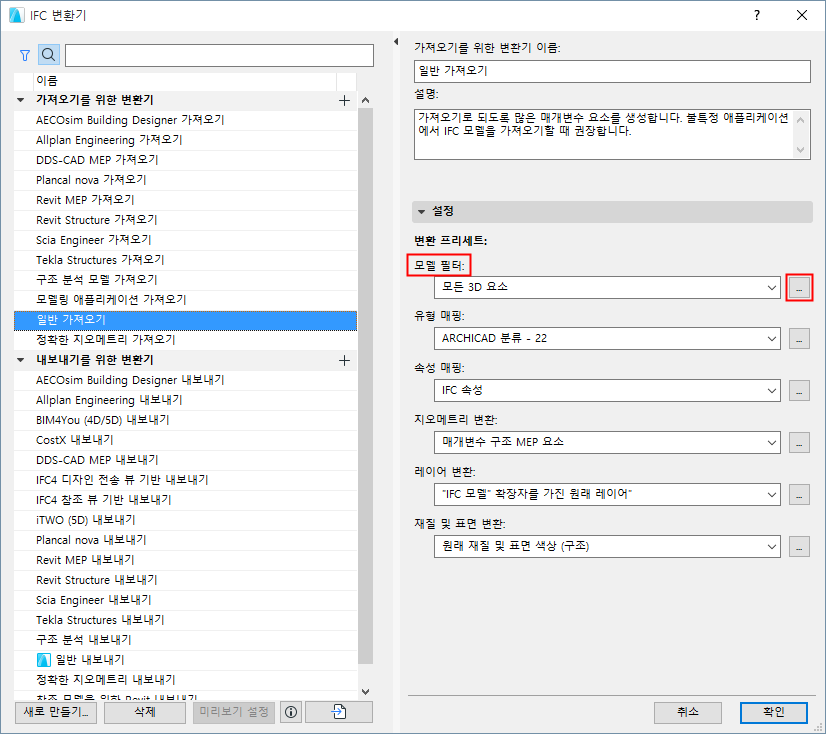Screen dimensions: 826x734
Task: Select IFC4 참조 뷰 기반 내보내기
Action: pyautogui.click(x=185, y=501)
